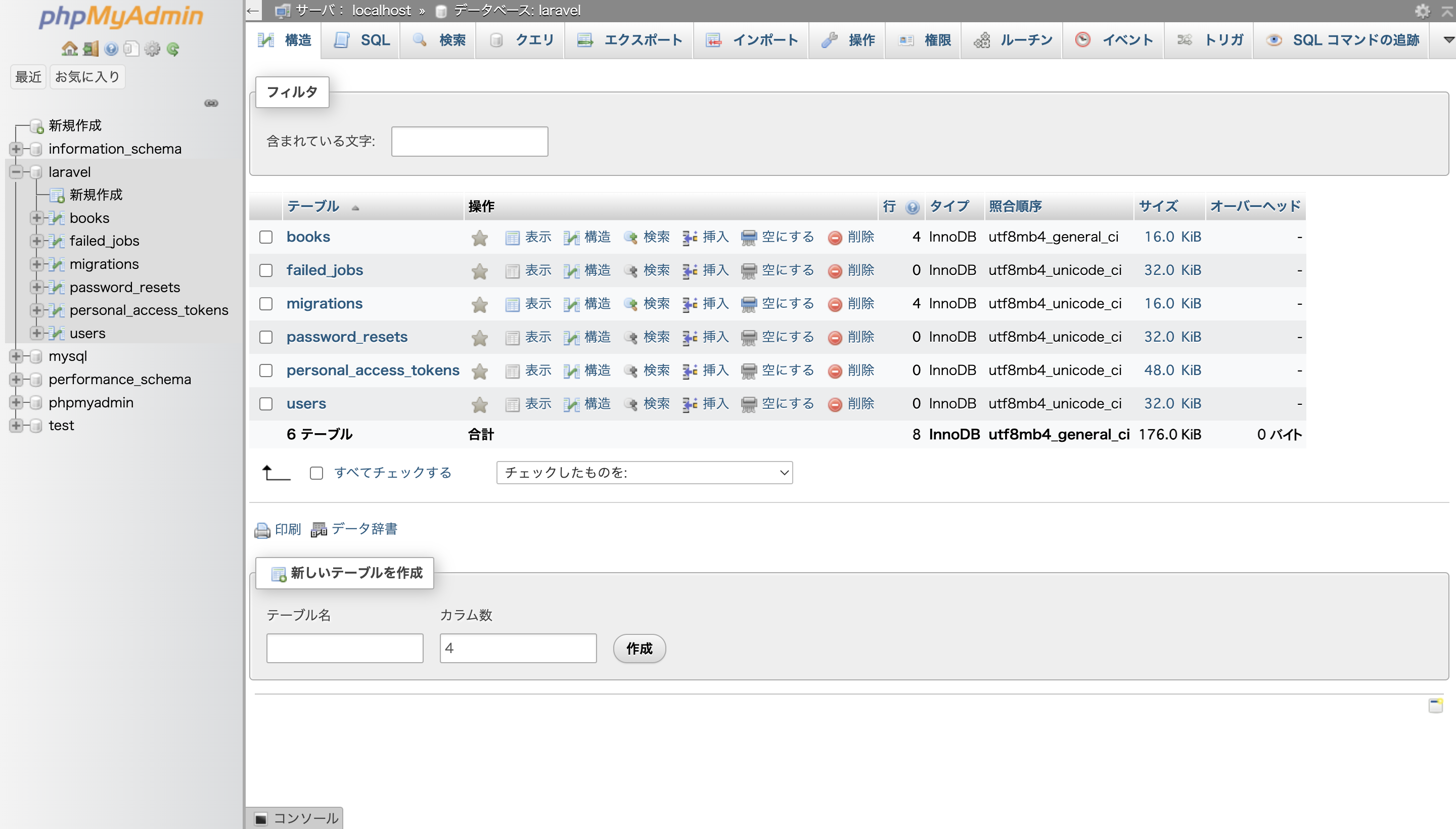Click the search (検索) icon for migrations
The width and height of the screenshot is (1456, 829).
tap(630, 305)
